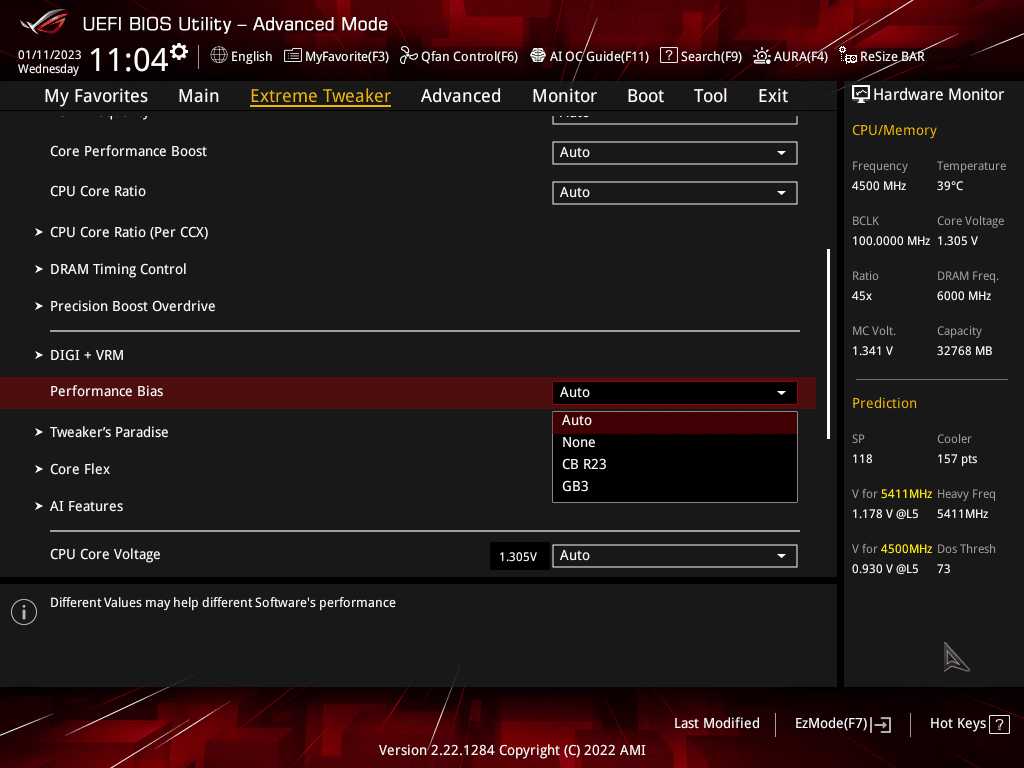Viewport: 1024px width, 768px height.
Task: Select the CPU Core Voltage label
Action: click(x=105, y=554)
